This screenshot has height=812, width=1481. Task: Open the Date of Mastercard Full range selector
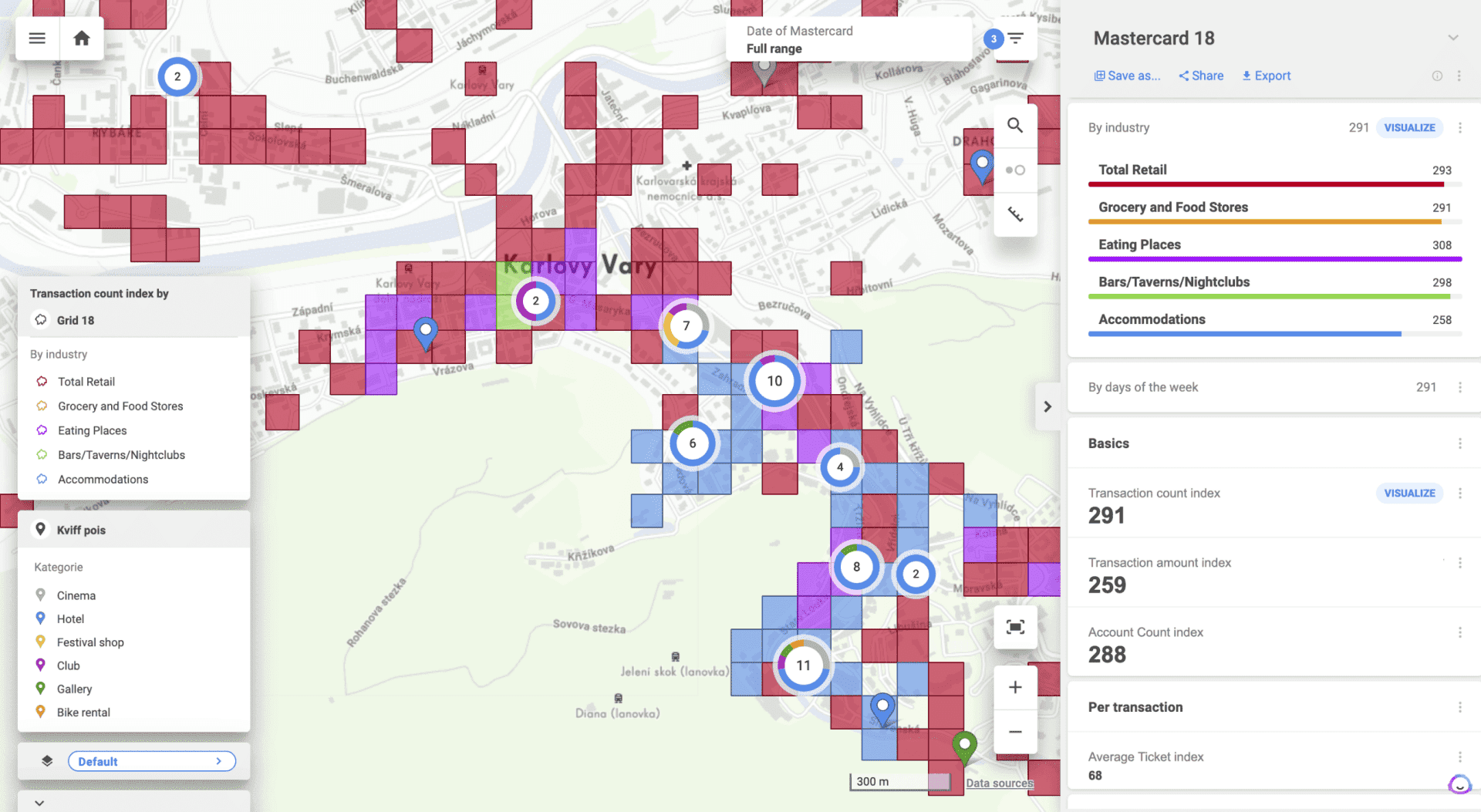coord(848,39)
